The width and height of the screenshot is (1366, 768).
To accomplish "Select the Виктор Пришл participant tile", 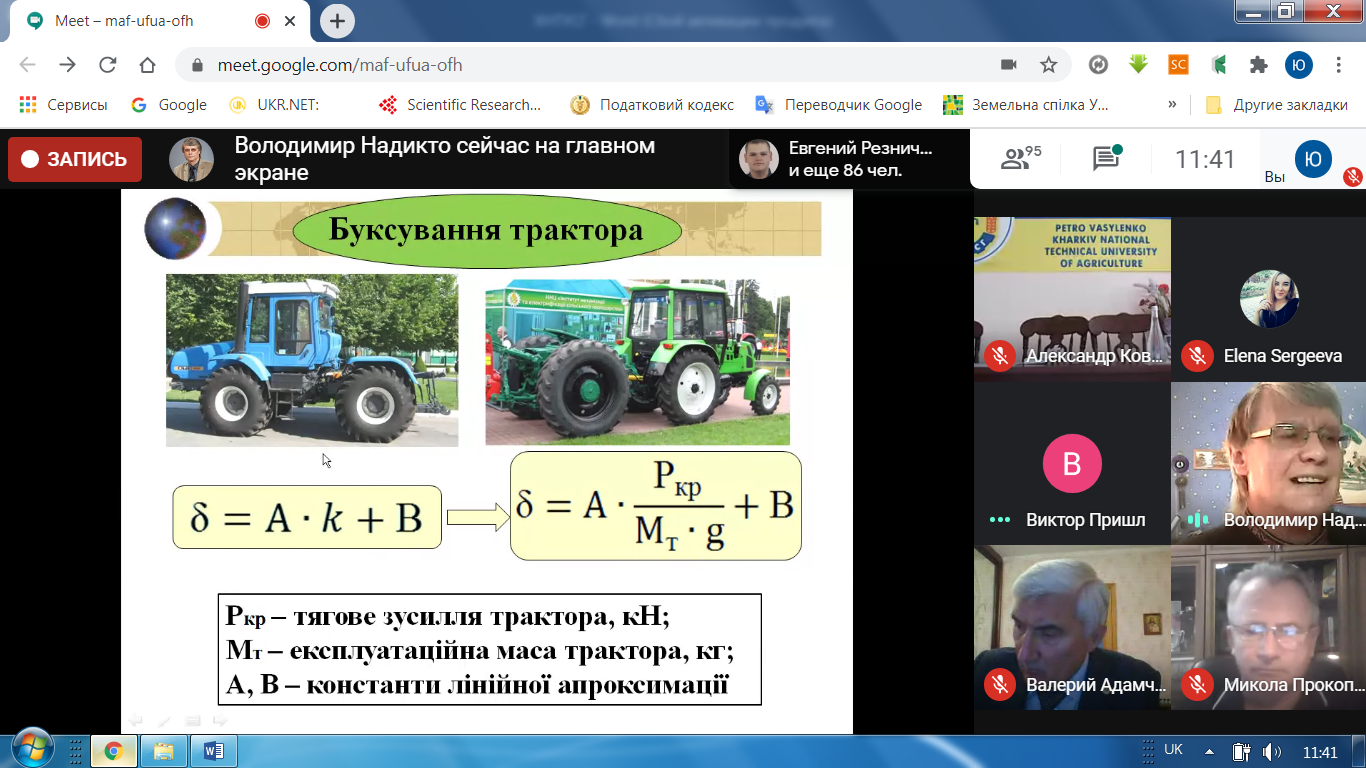I will pyautogui.click(x=1073, y=464).
